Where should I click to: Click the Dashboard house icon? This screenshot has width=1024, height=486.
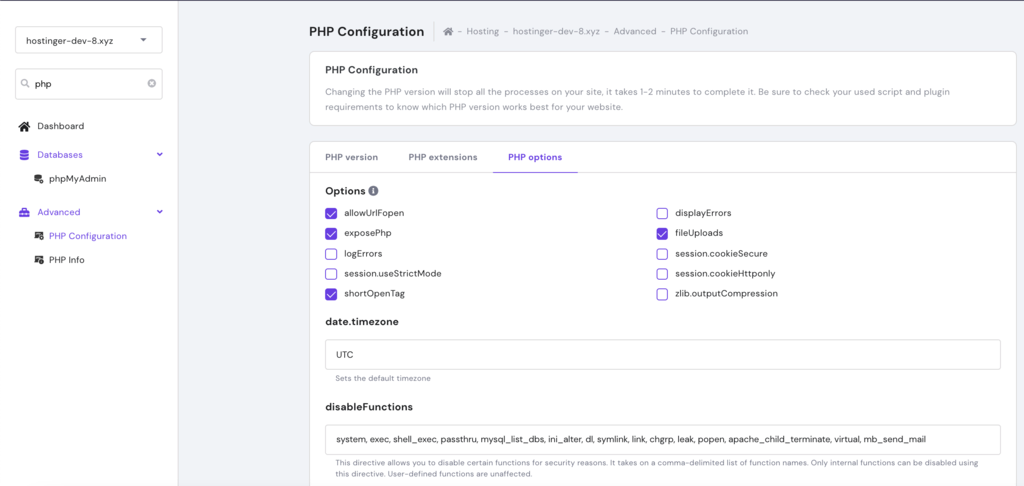(24, 126)
